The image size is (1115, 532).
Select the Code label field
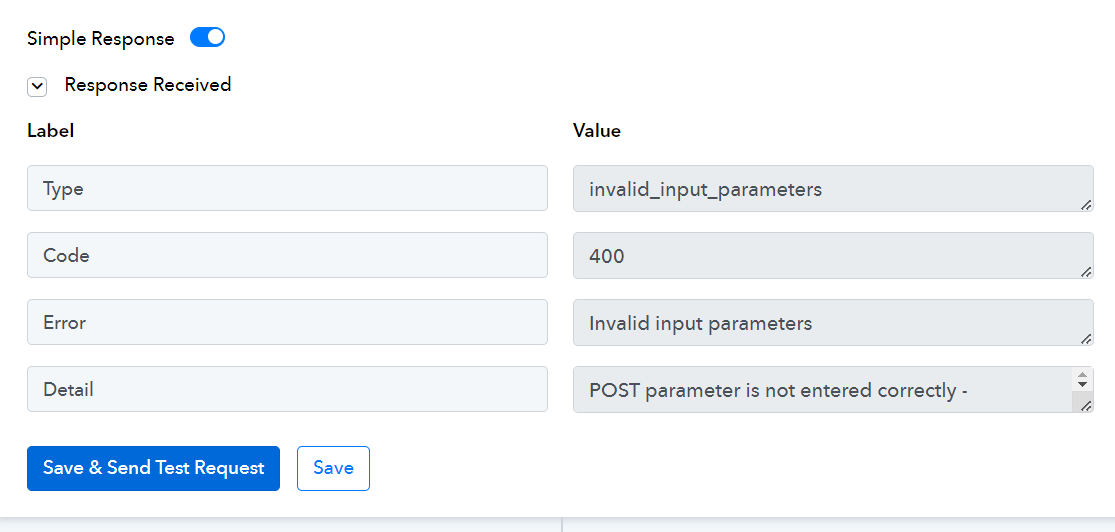(287, 255)
